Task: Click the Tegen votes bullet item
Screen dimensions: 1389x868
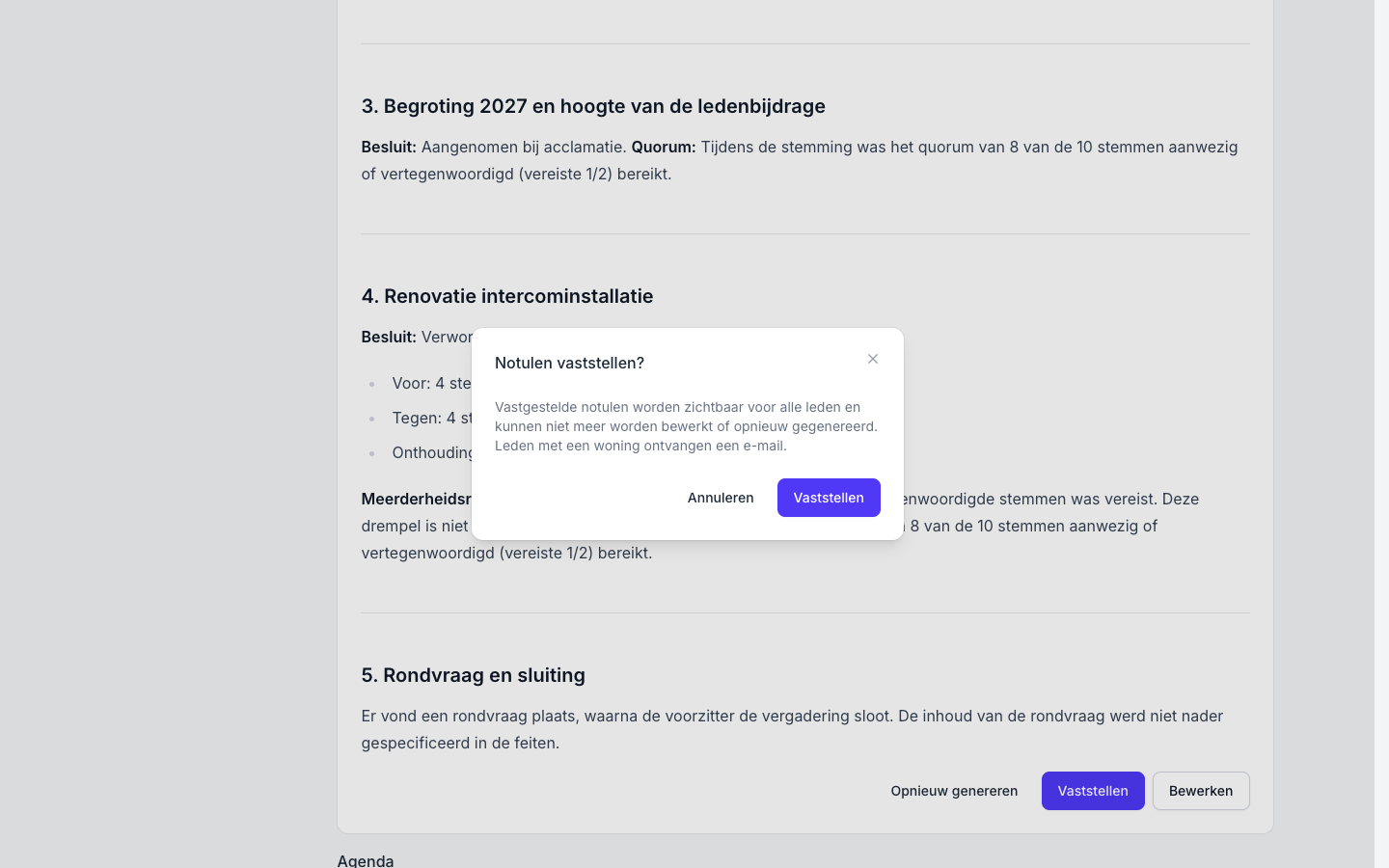Action: (x=431, y=418)
